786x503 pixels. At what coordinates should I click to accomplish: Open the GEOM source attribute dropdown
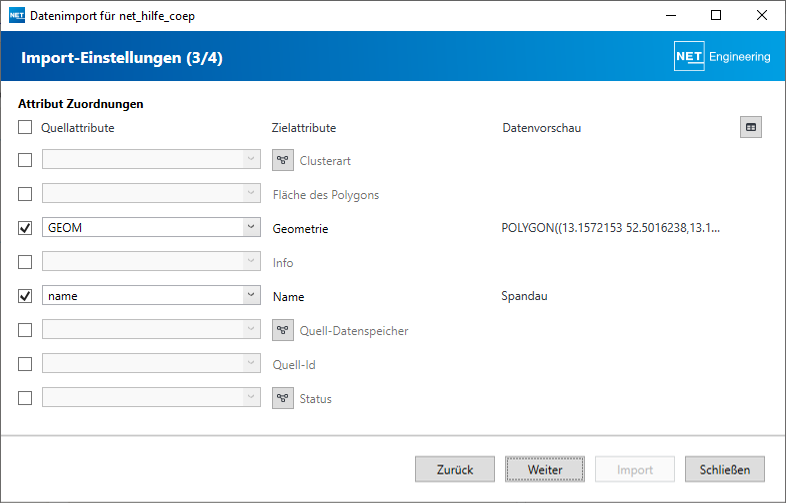pos(151,227)
